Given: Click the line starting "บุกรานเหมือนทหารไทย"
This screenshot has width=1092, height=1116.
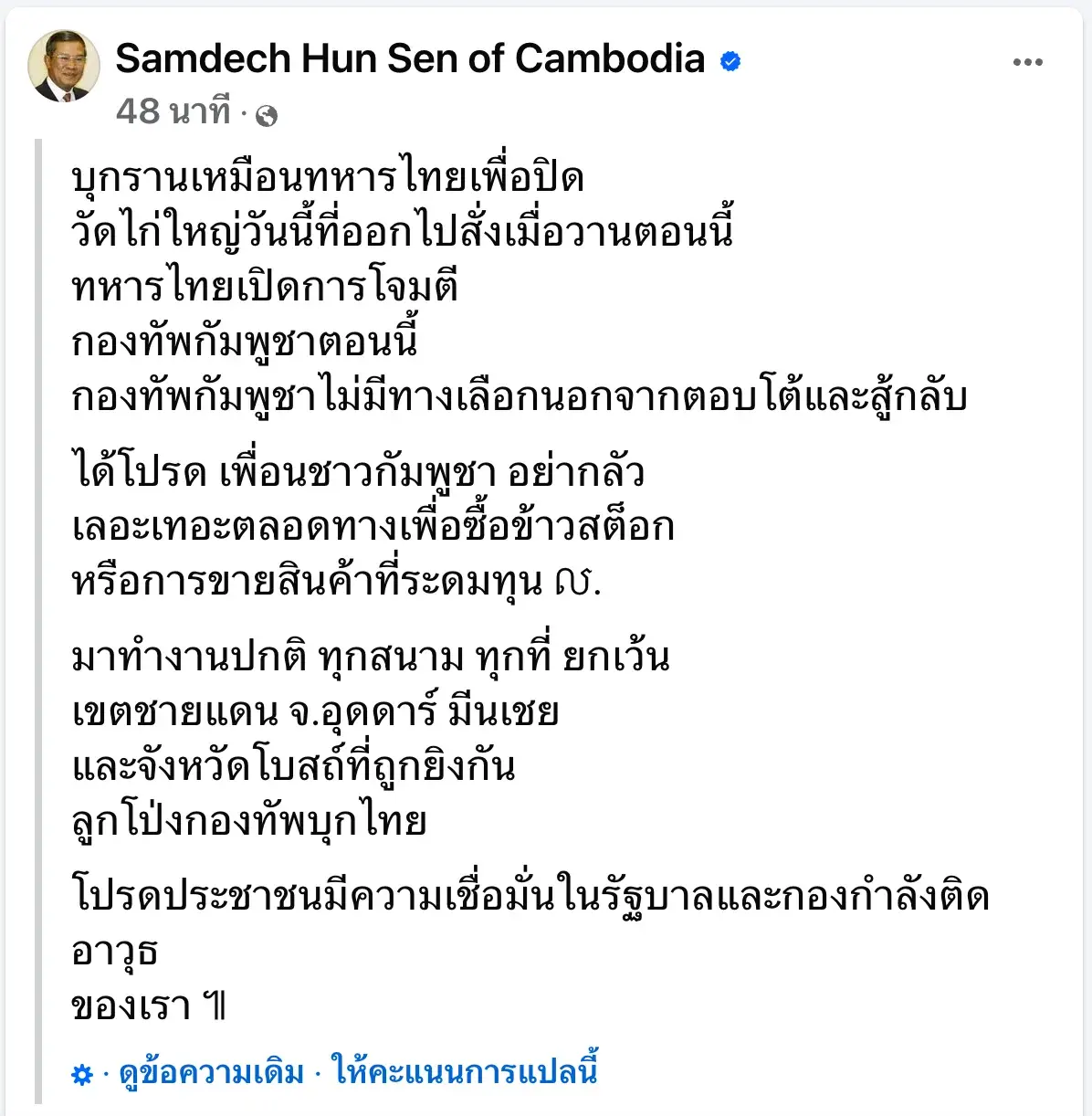Looking at the screenshot, I should (328, 177).
